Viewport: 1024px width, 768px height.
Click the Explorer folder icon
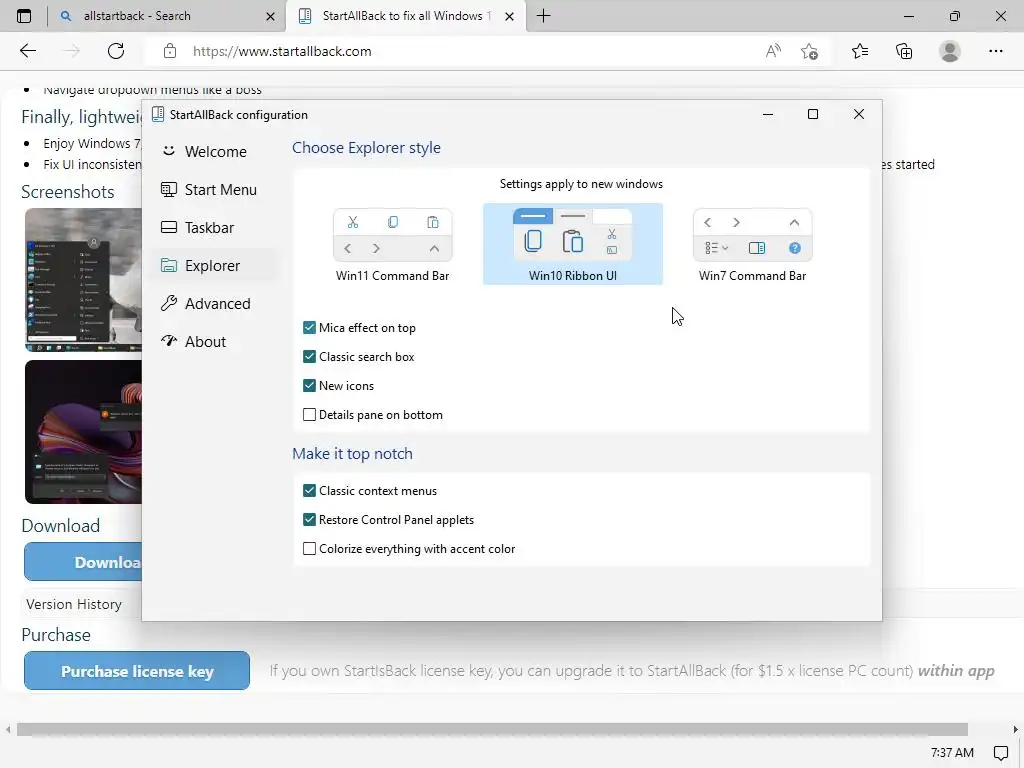168,265
